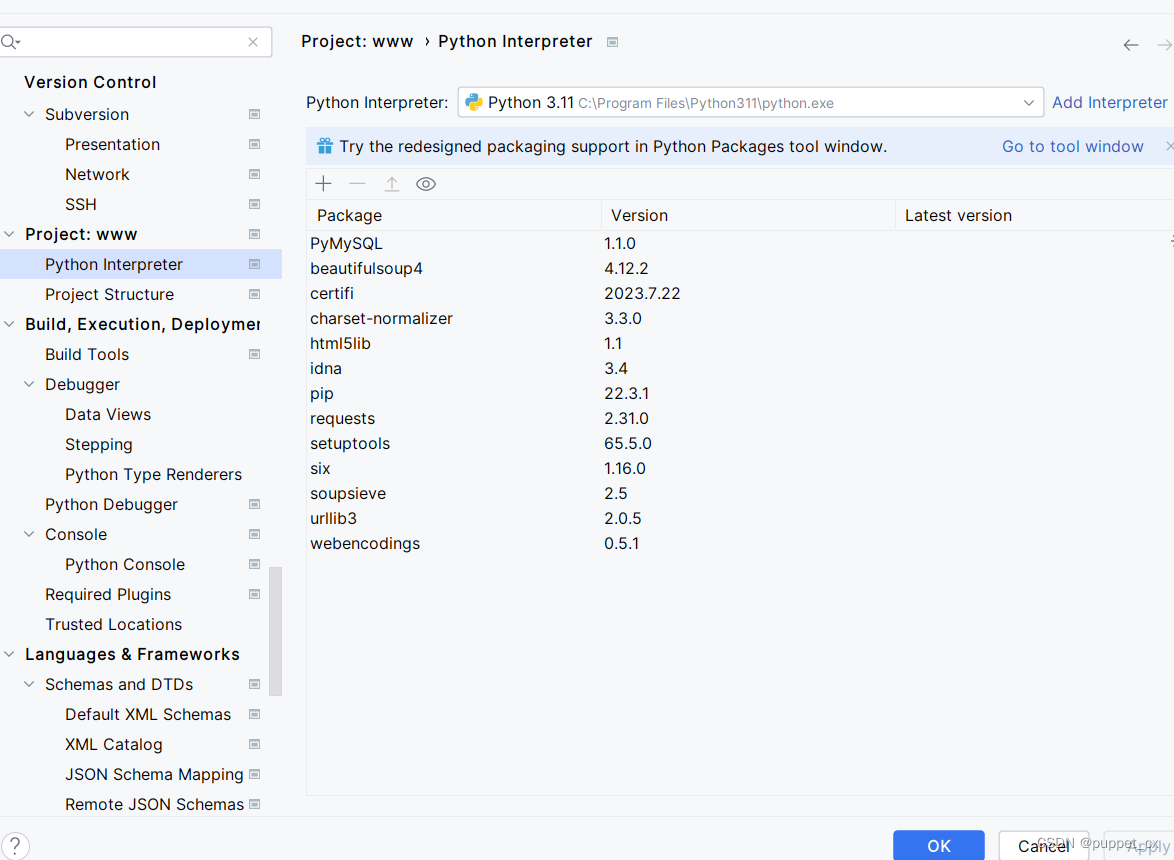Image resolution: width=1174 pixels, height=860 pixels.
Task: Open the Python Console settings page
Action: (124, 564)
